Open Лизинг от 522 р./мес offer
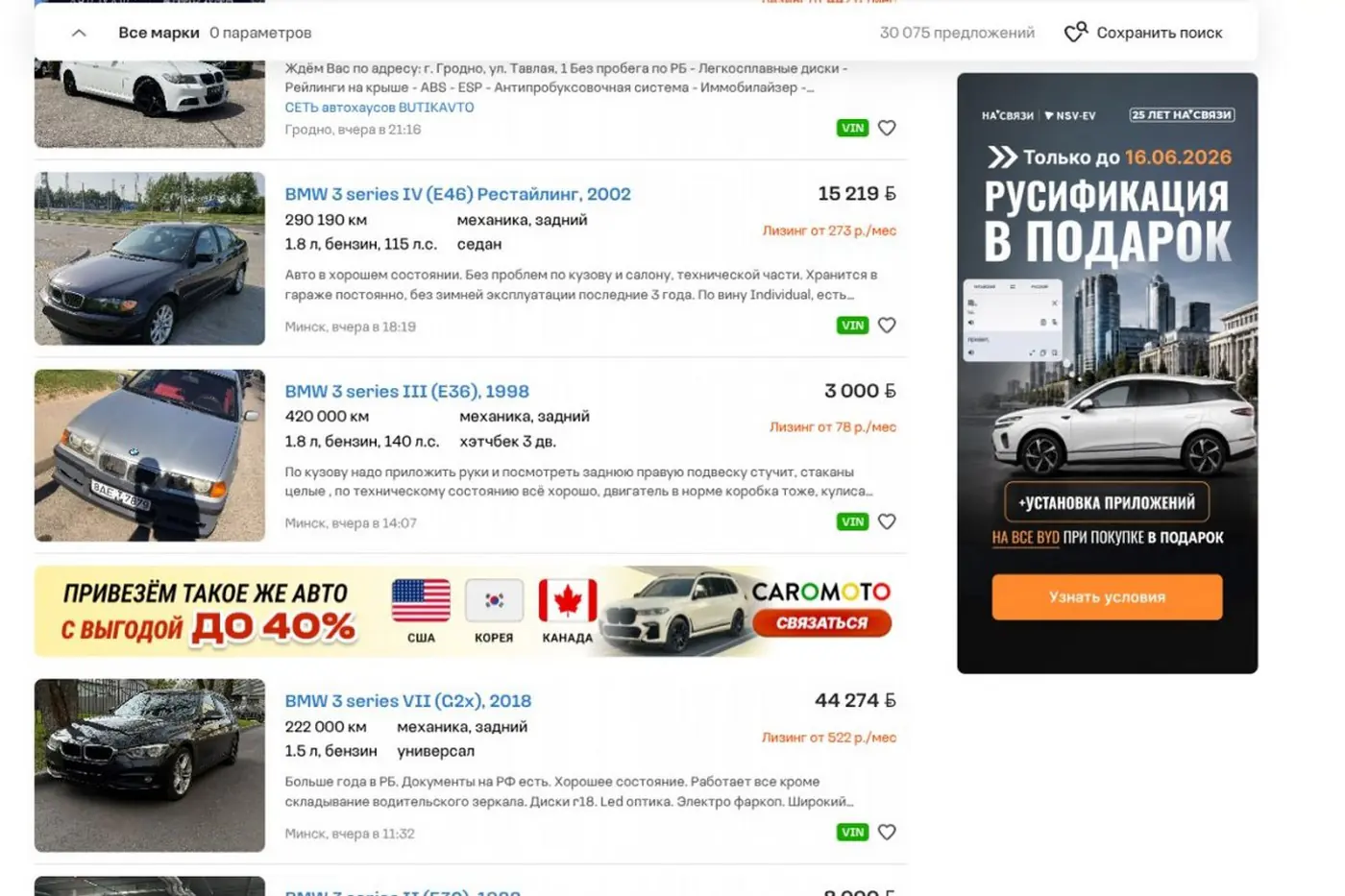The image size is (1345, 896). (829, 738)
